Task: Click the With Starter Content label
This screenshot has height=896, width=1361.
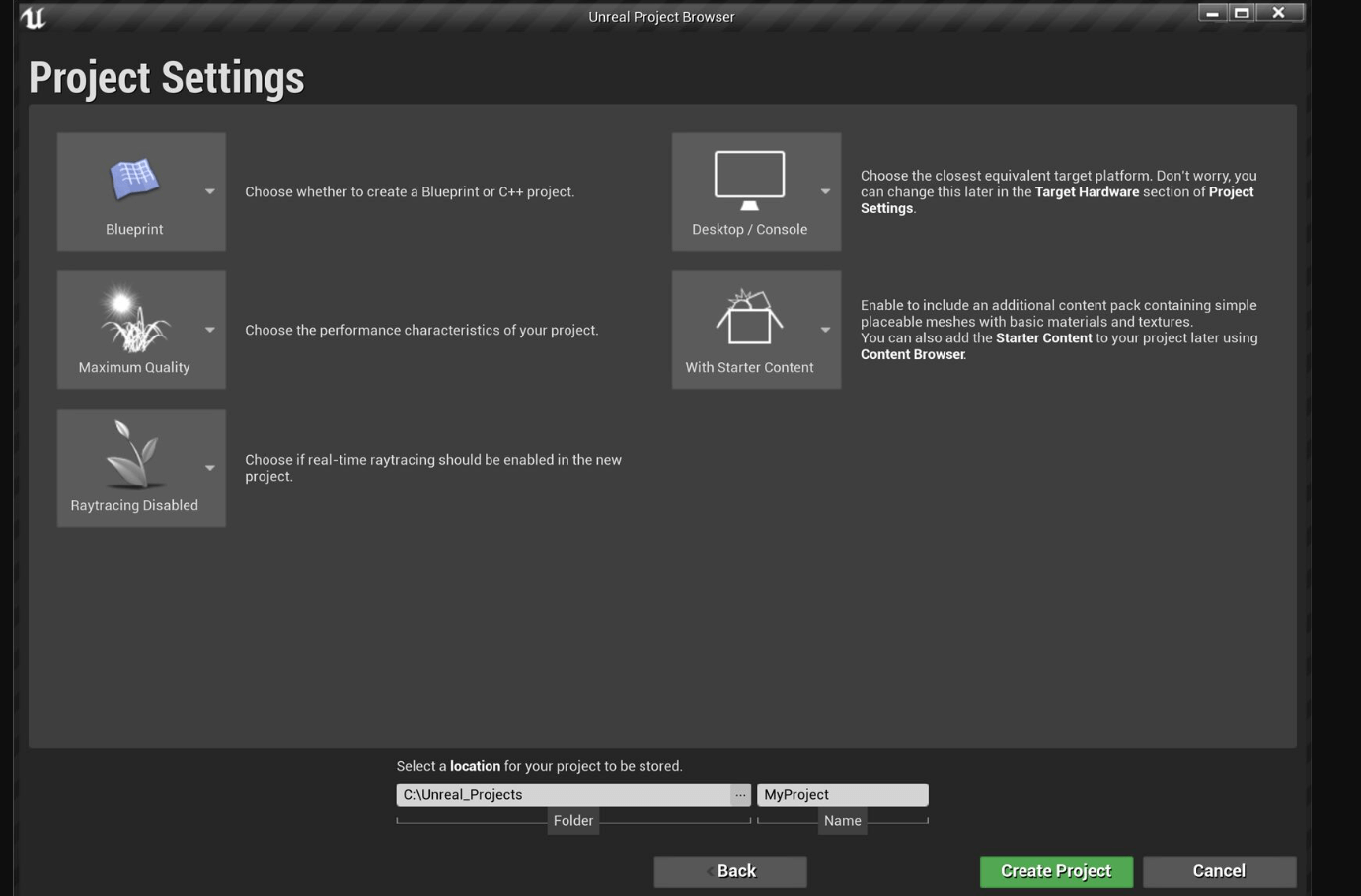Action: 749,367
